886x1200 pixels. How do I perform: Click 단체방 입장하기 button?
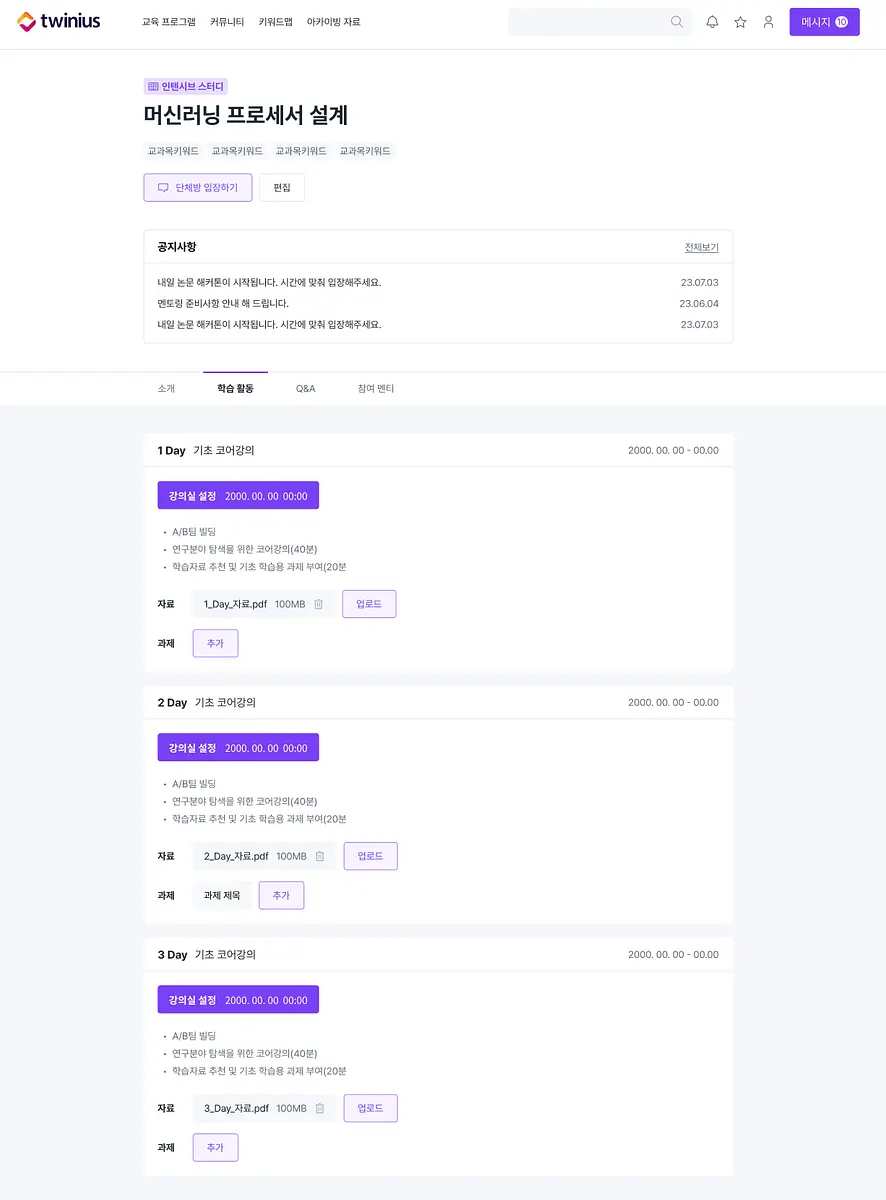tap(198, 188)
